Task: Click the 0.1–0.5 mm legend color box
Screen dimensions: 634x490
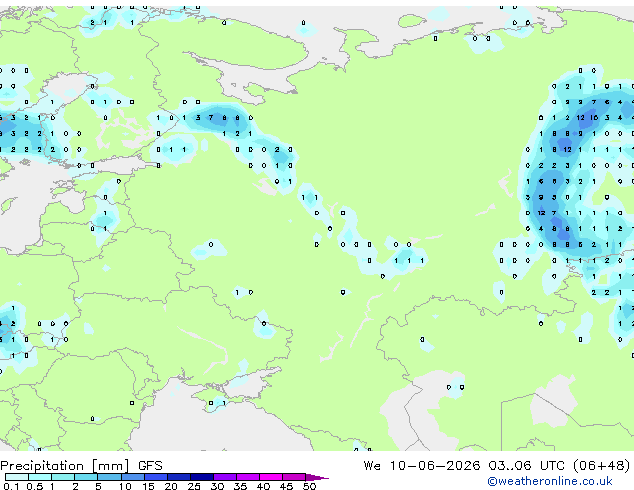Action: 17,477
